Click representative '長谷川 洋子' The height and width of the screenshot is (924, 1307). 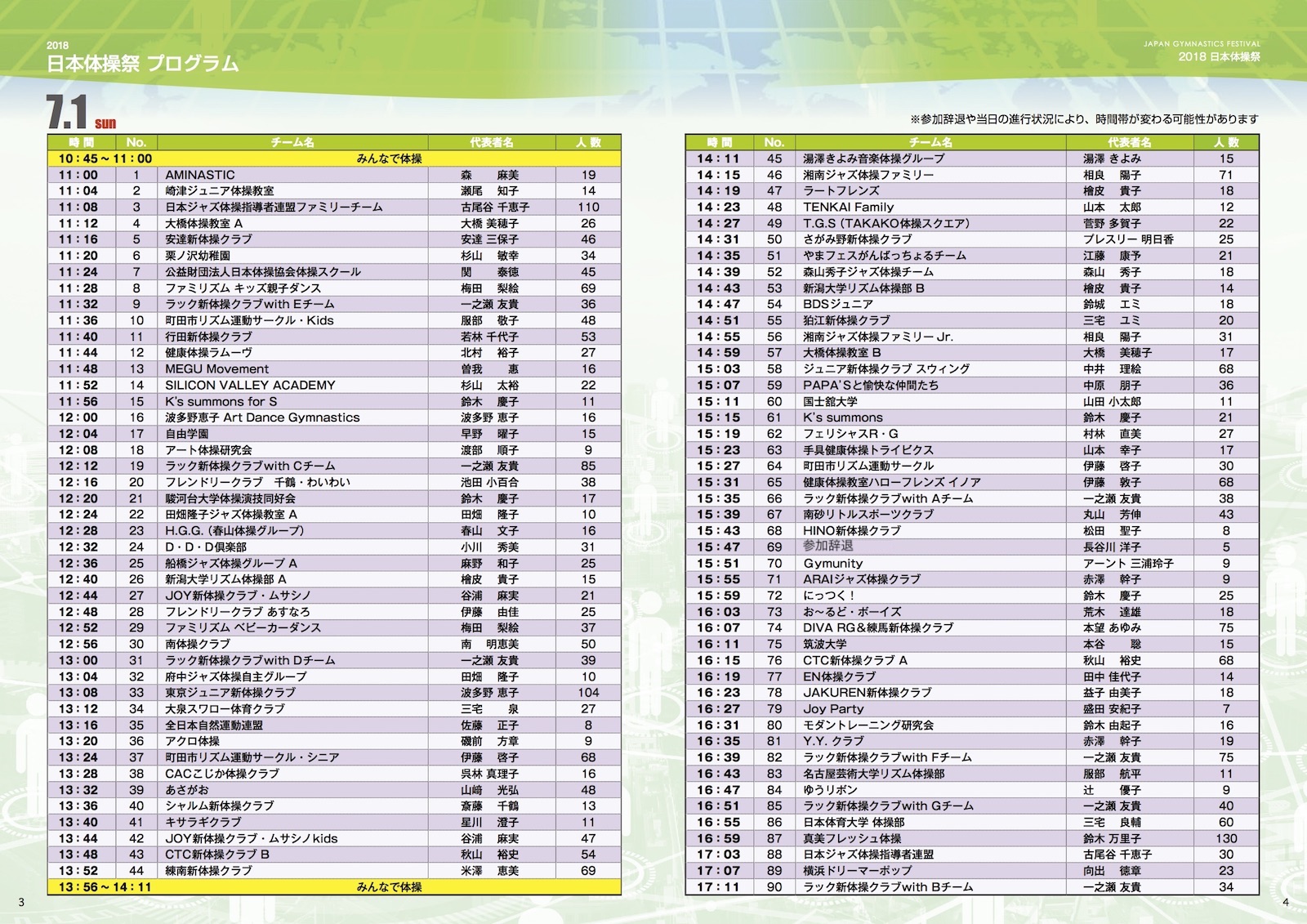tap(1112, 547)
